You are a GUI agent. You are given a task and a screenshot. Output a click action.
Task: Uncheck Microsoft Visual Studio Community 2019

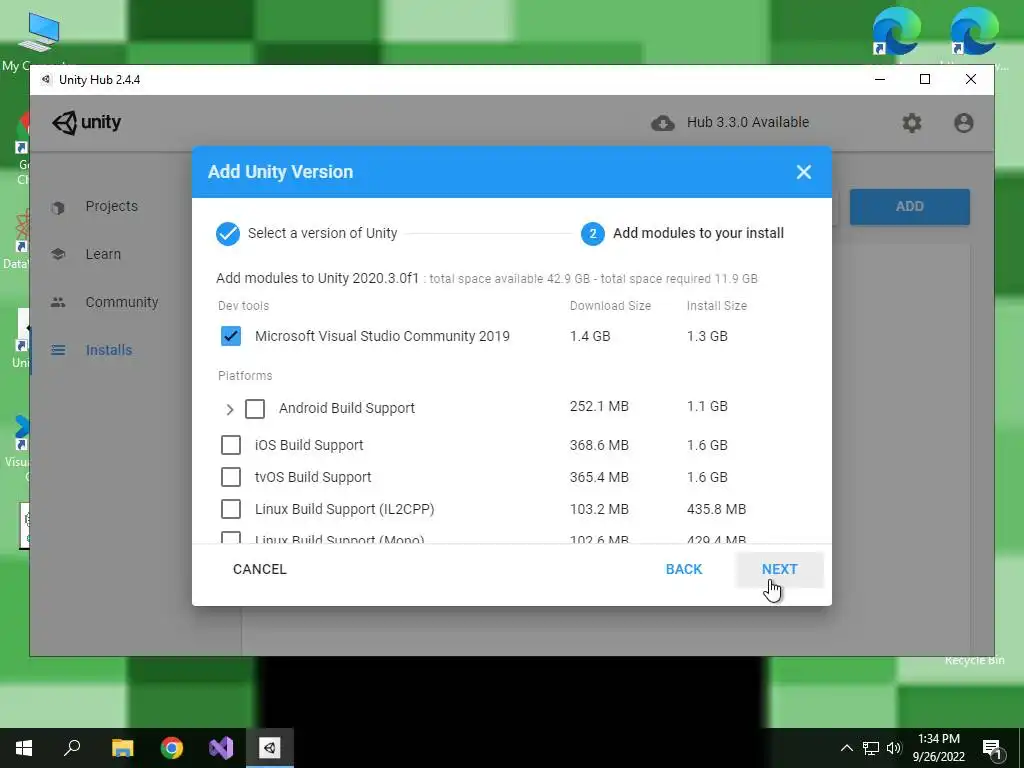(x=231, y=336)
